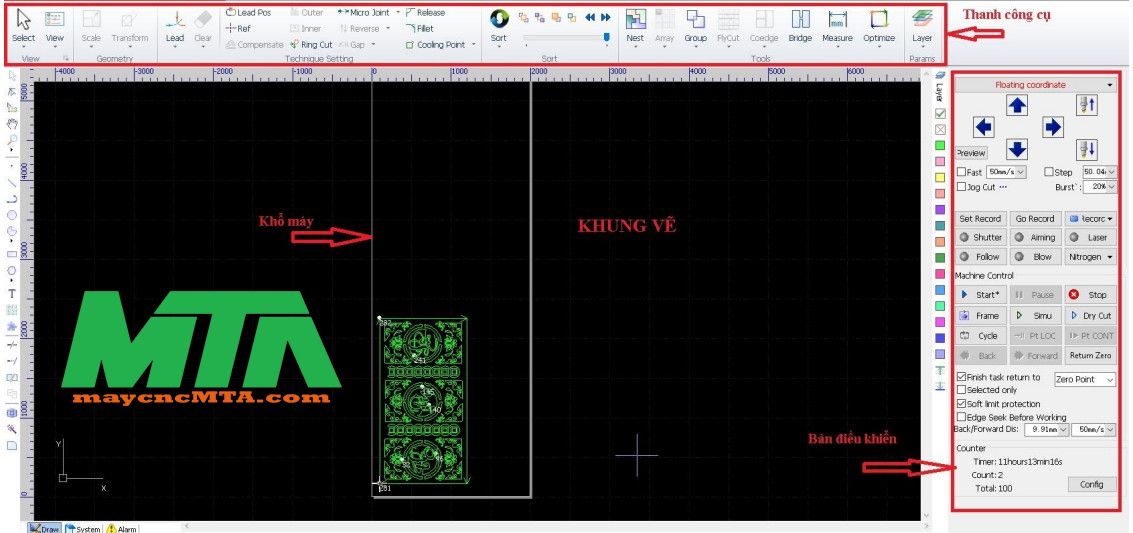Select the Bridge tool in ribbon
The image size is (1133, 533).
coord(800,21)
